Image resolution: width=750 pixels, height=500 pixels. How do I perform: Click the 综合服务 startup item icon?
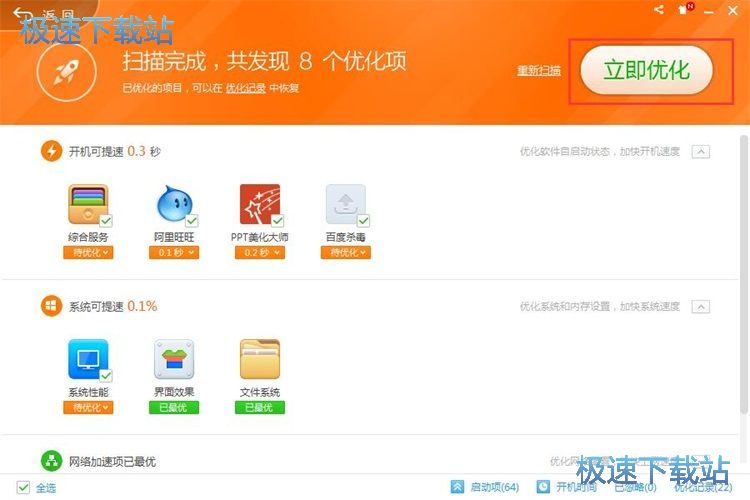click(x=88, y=205)
